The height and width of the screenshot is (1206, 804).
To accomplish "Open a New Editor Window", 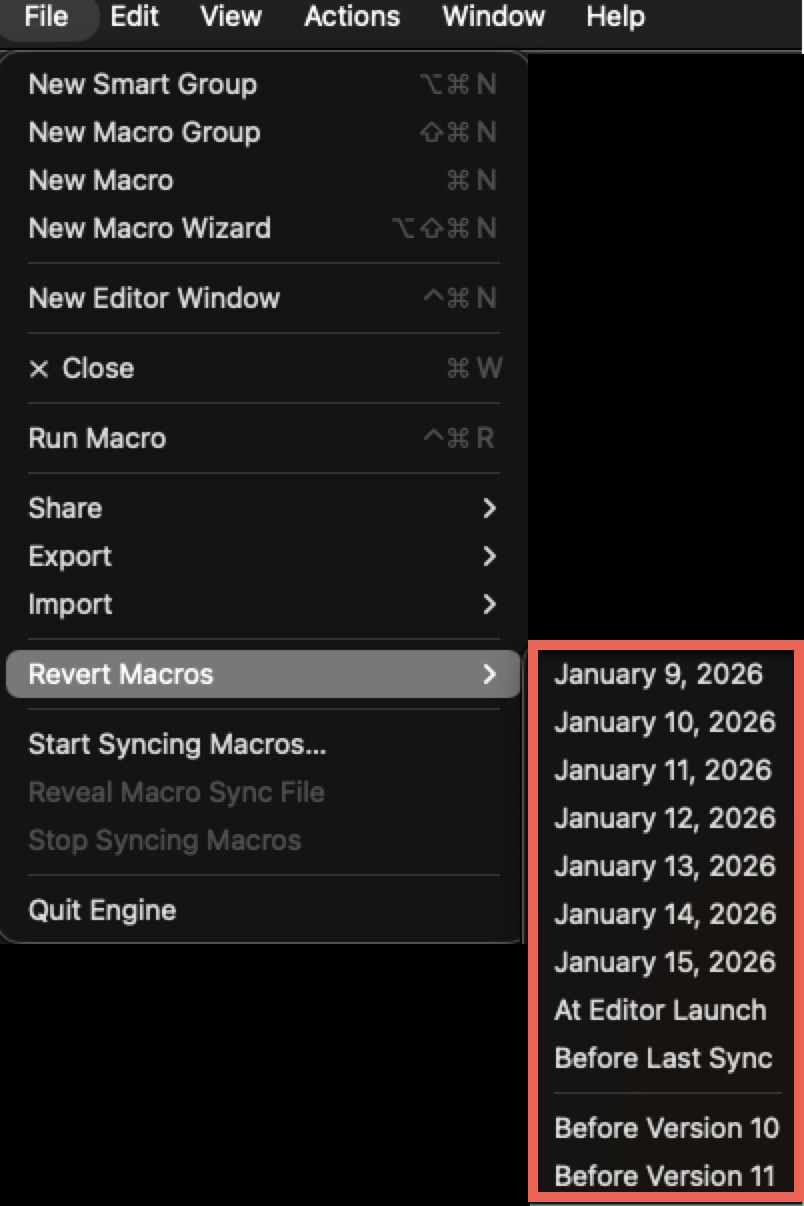I will [154, 298].
